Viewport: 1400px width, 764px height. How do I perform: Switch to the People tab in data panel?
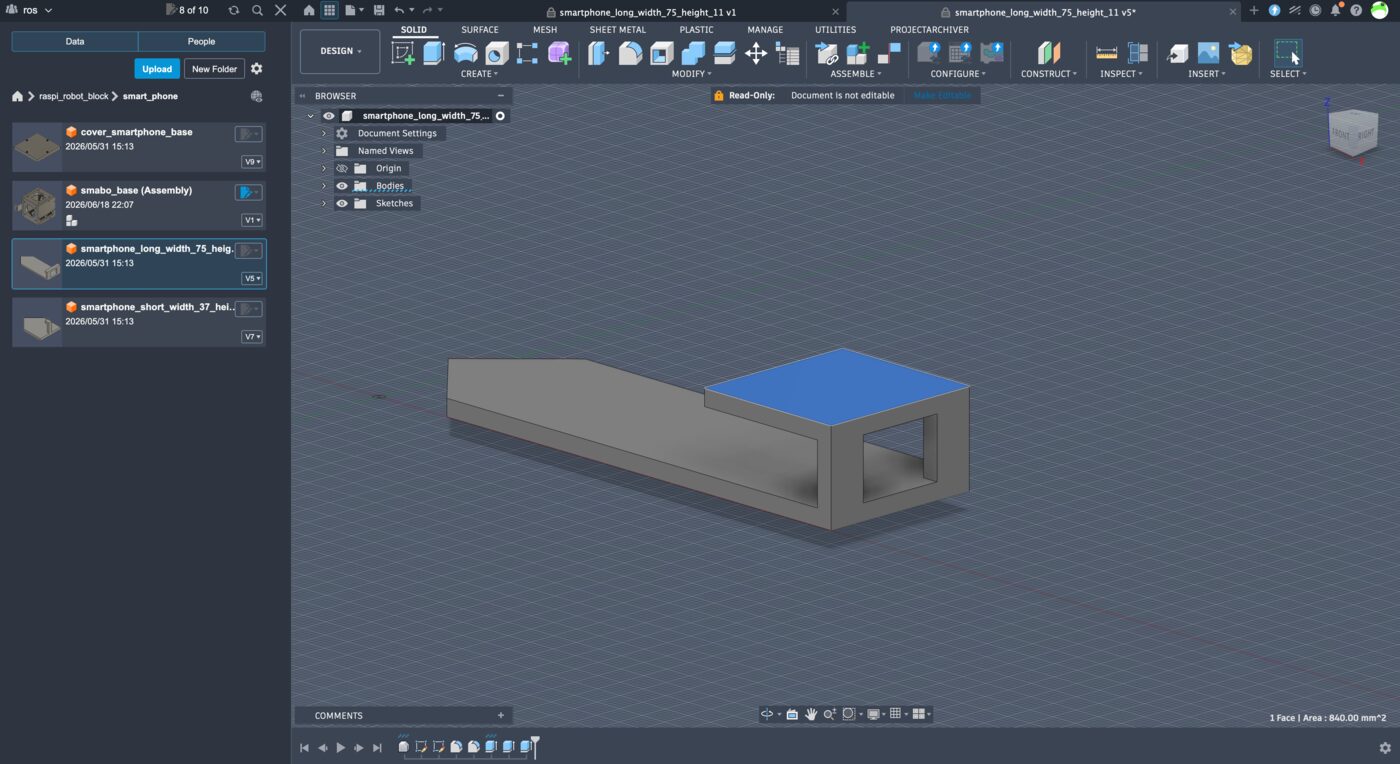(201, 42)
